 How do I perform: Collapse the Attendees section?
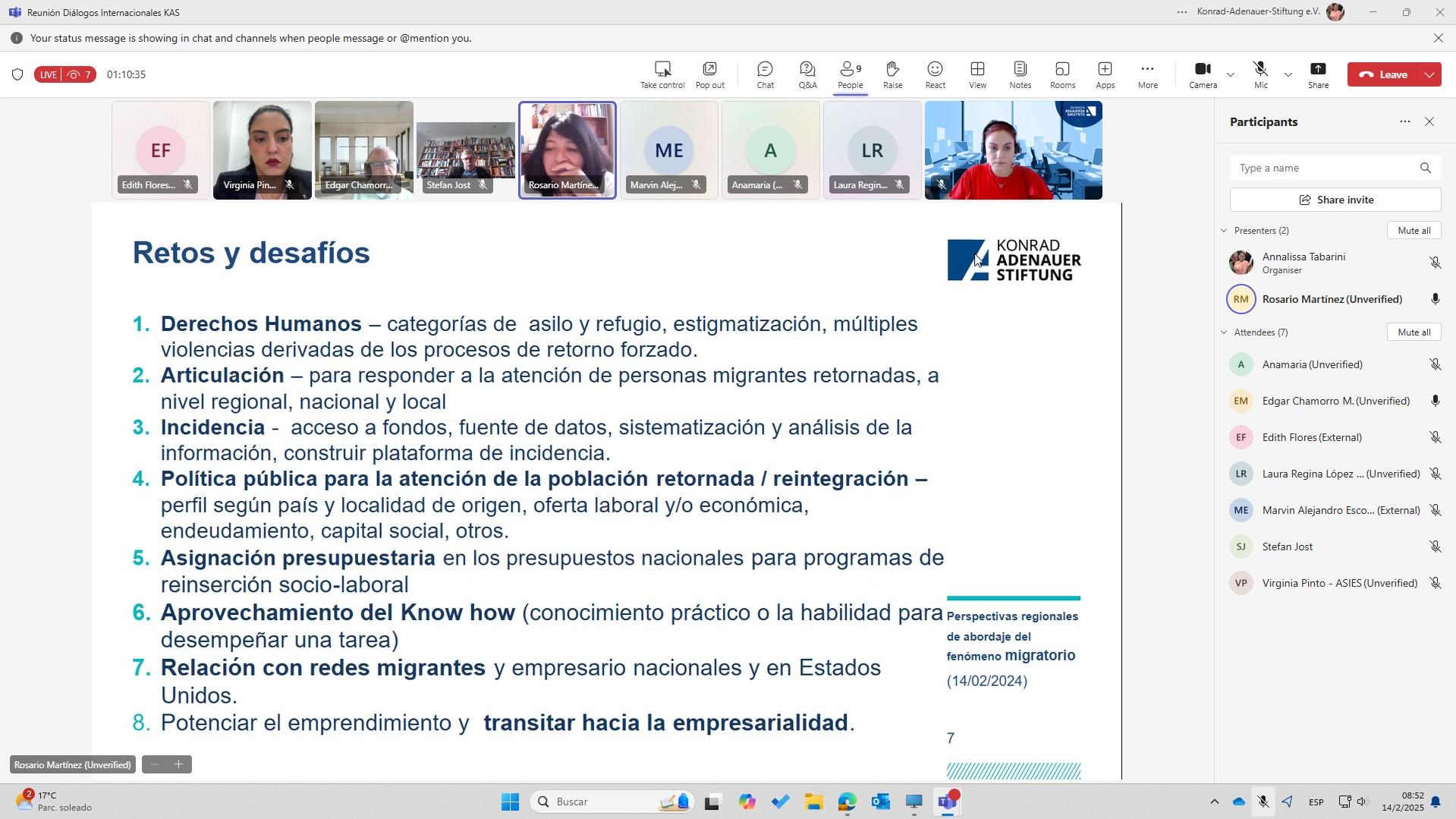click(1224, 332)
